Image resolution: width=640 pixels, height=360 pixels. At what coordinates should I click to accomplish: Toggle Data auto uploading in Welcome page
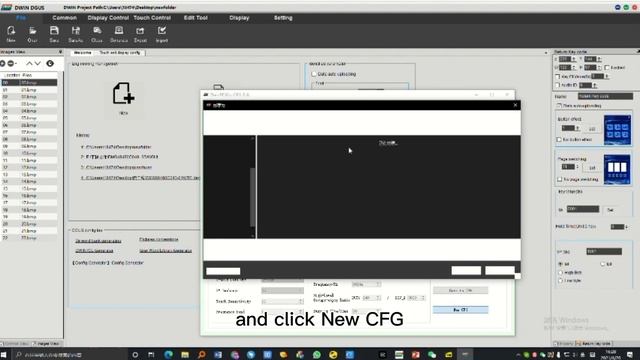(x=314, y=74)
